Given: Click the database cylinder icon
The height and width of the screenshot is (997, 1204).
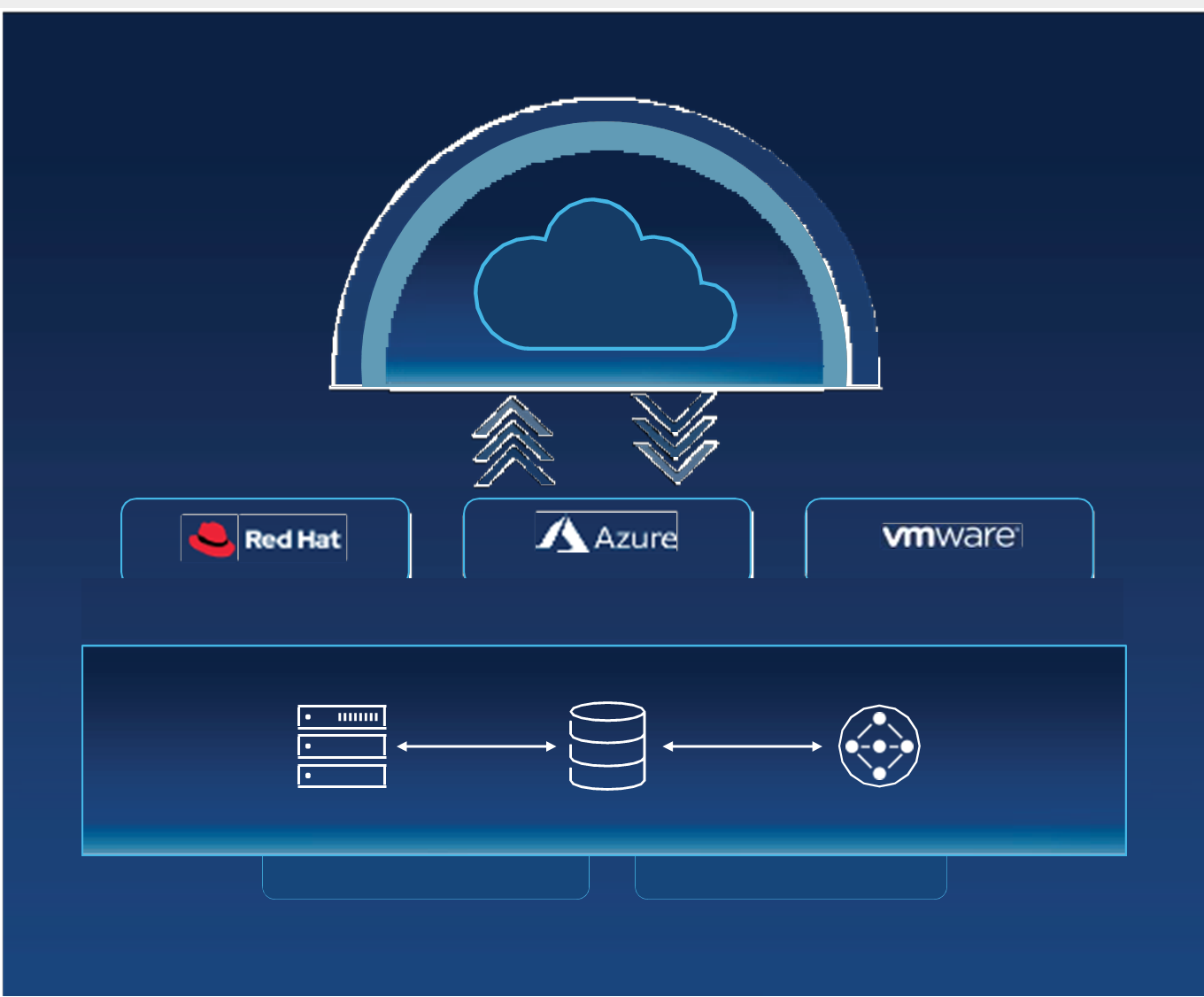Looking at the screenshot, I should pyautogui.click(x=607, y=746).
